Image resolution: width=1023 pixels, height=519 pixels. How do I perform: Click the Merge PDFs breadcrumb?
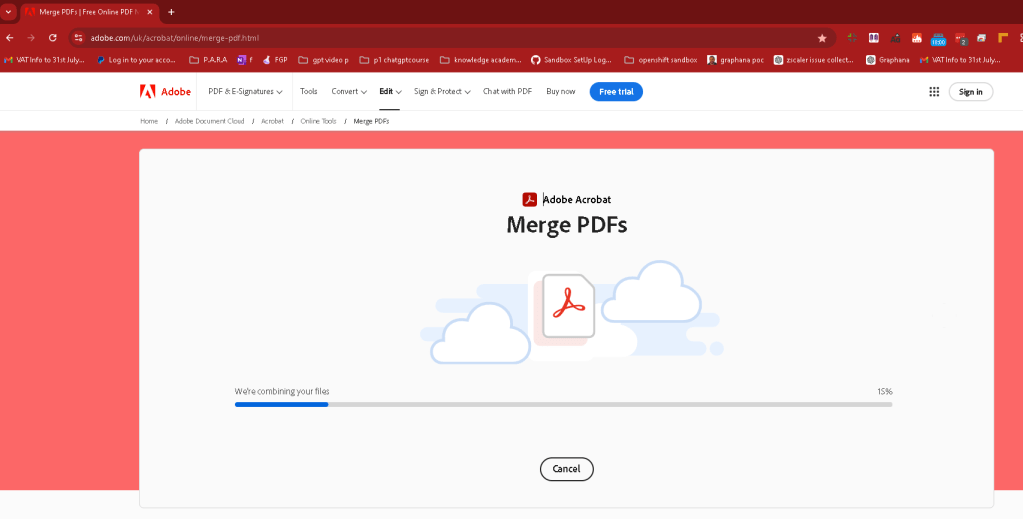pos(371,121)
